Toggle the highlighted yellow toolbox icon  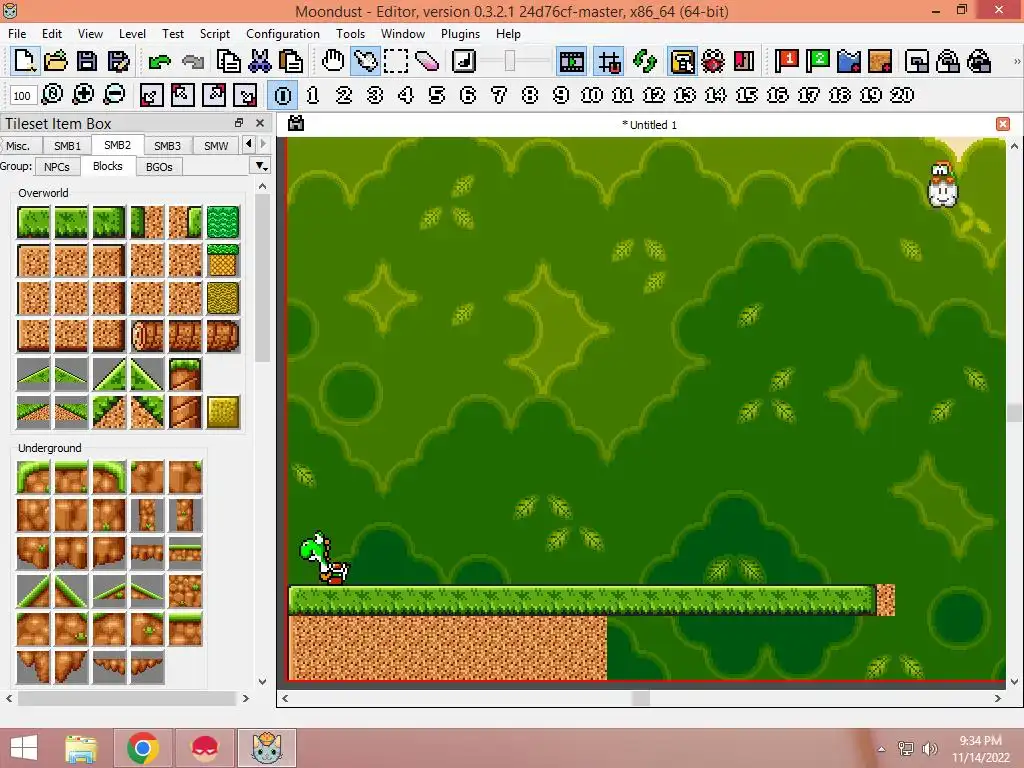682,61
